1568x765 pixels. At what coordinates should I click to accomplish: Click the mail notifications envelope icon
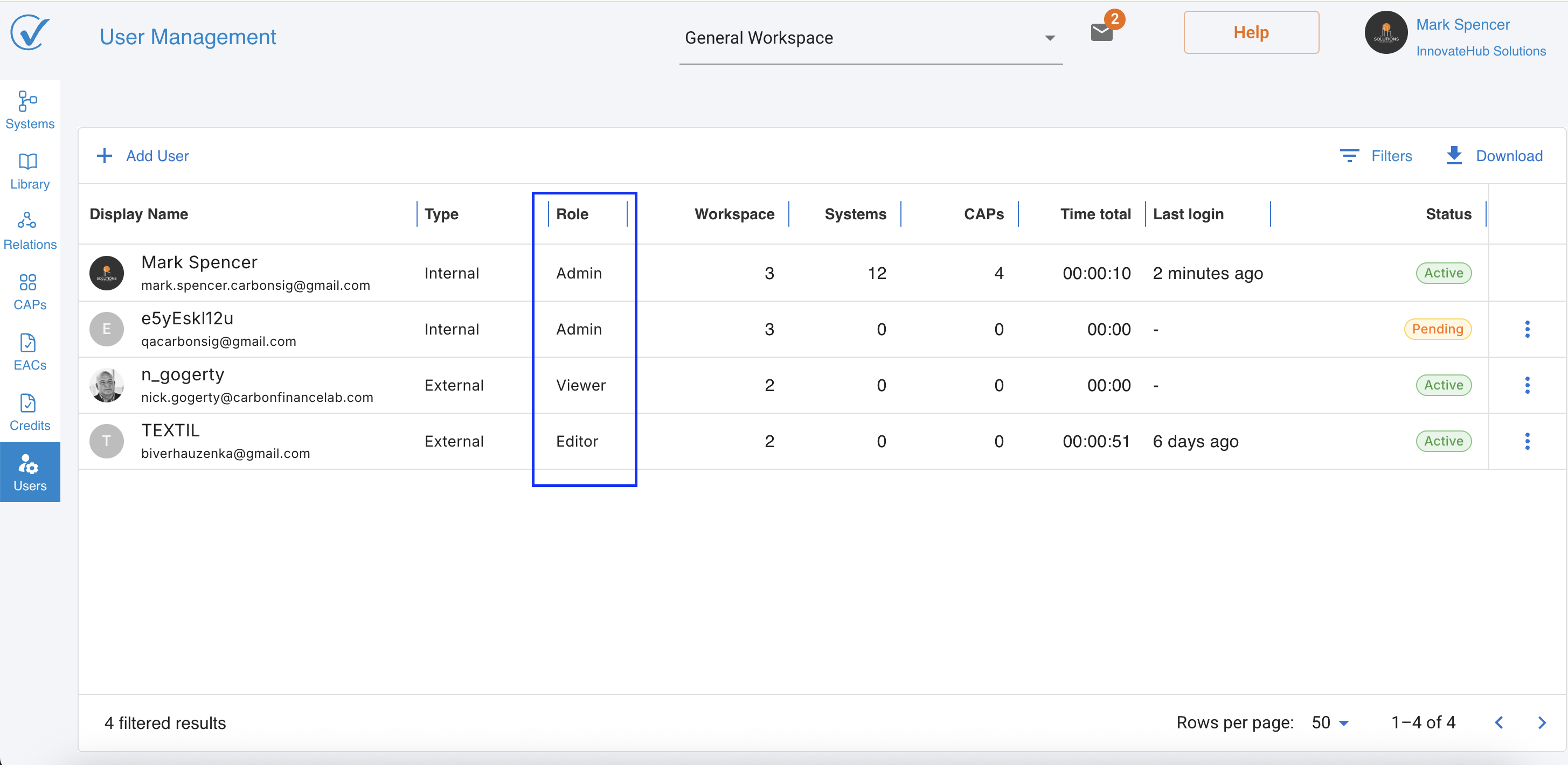pyautogui.click(x=1102, y=32)
